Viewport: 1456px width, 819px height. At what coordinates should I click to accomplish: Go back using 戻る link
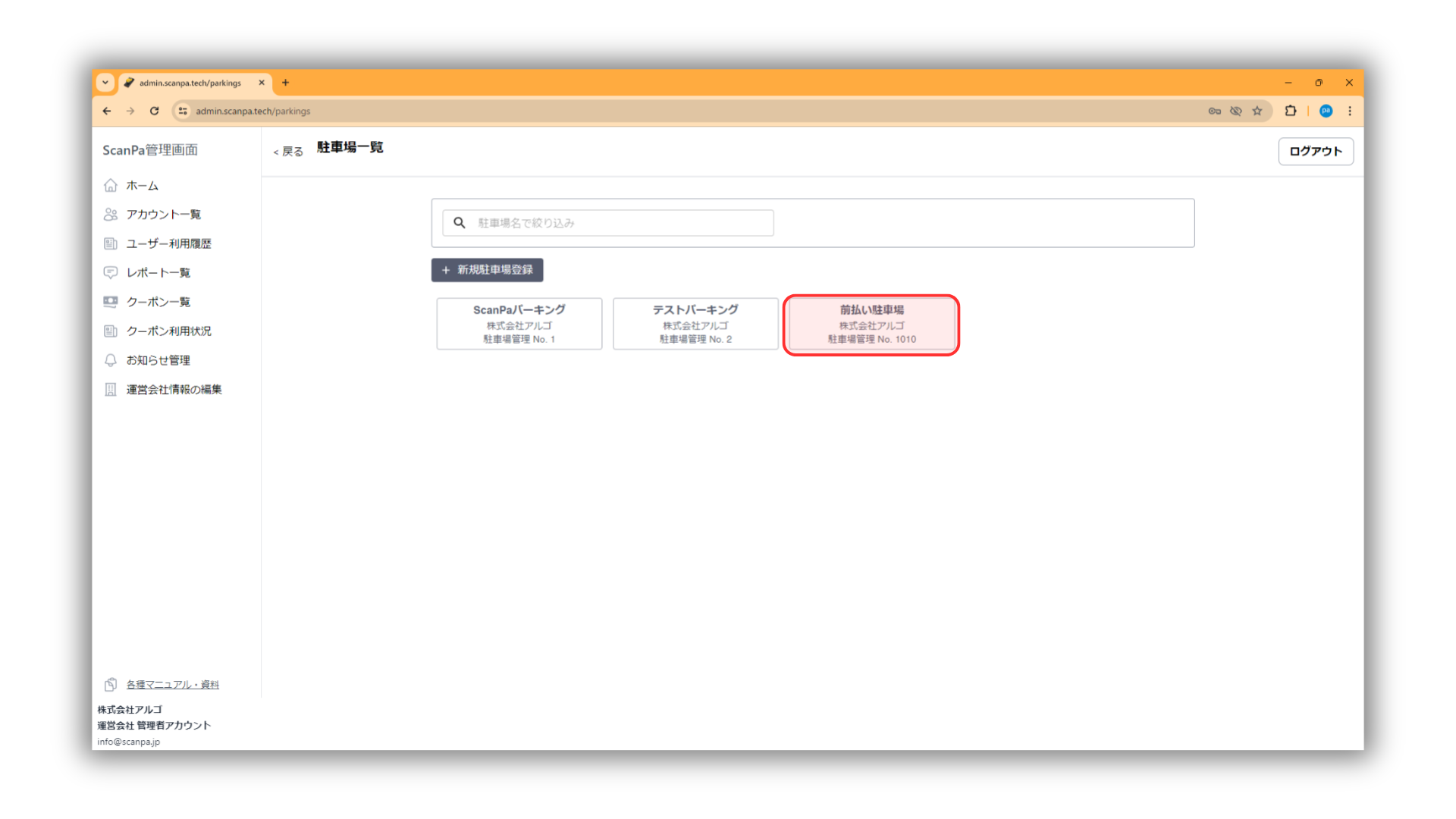(x=288, y=152)
